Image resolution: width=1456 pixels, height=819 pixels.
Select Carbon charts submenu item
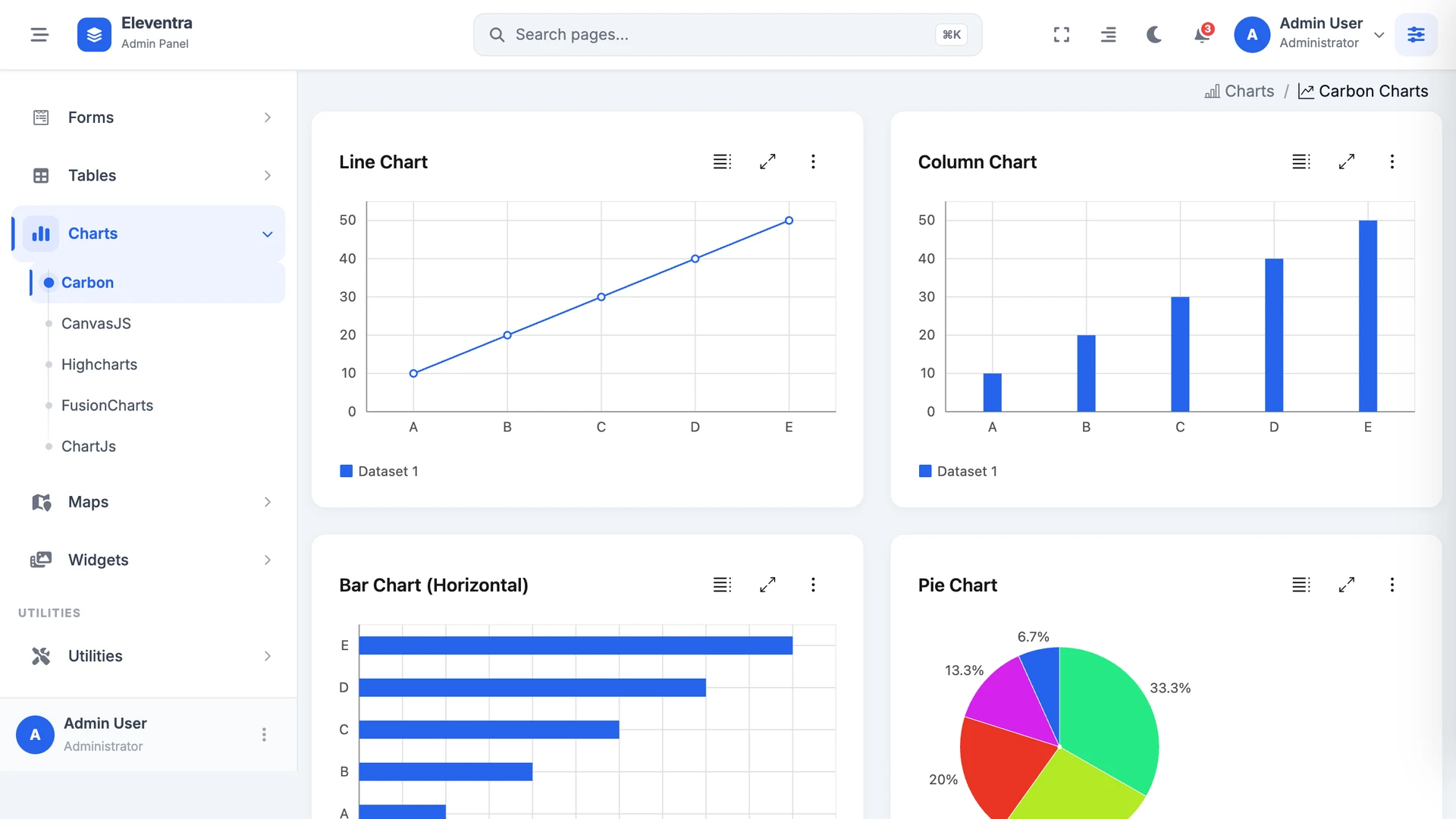pos(158,283)
